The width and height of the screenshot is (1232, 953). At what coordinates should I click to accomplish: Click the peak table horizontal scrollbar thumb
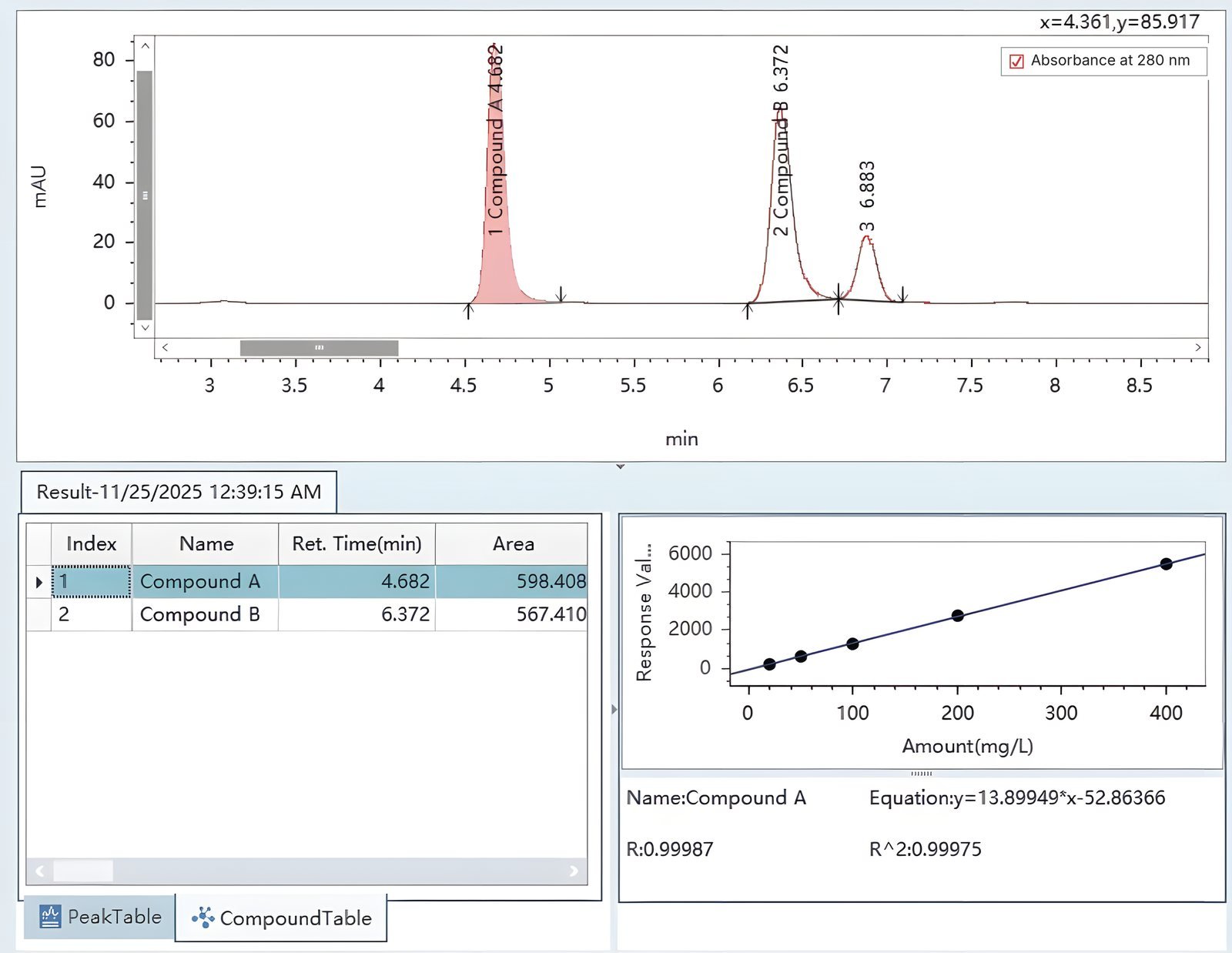(83, 871)
